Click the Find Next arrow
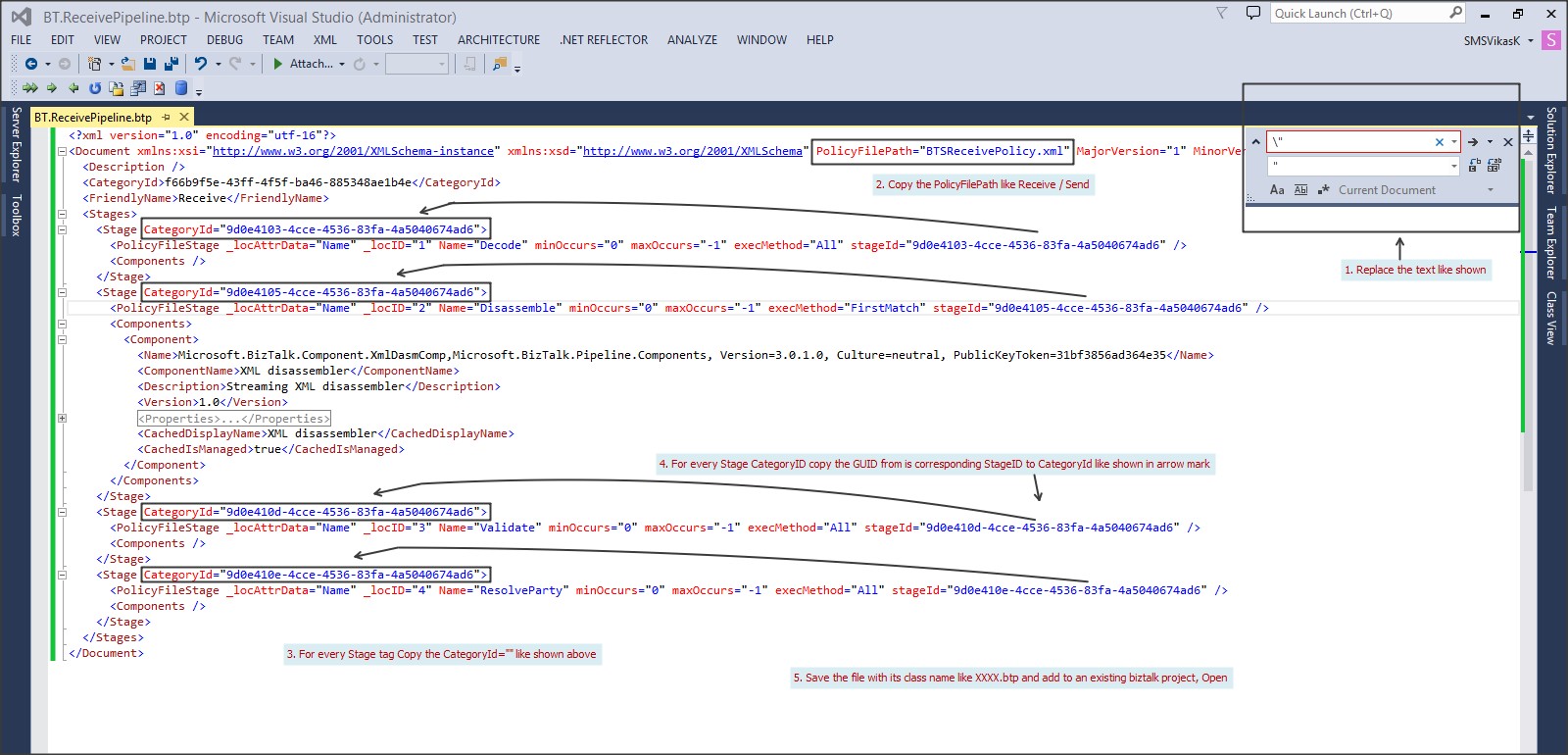This screenshot has width=1568, height=755. 1472,142
